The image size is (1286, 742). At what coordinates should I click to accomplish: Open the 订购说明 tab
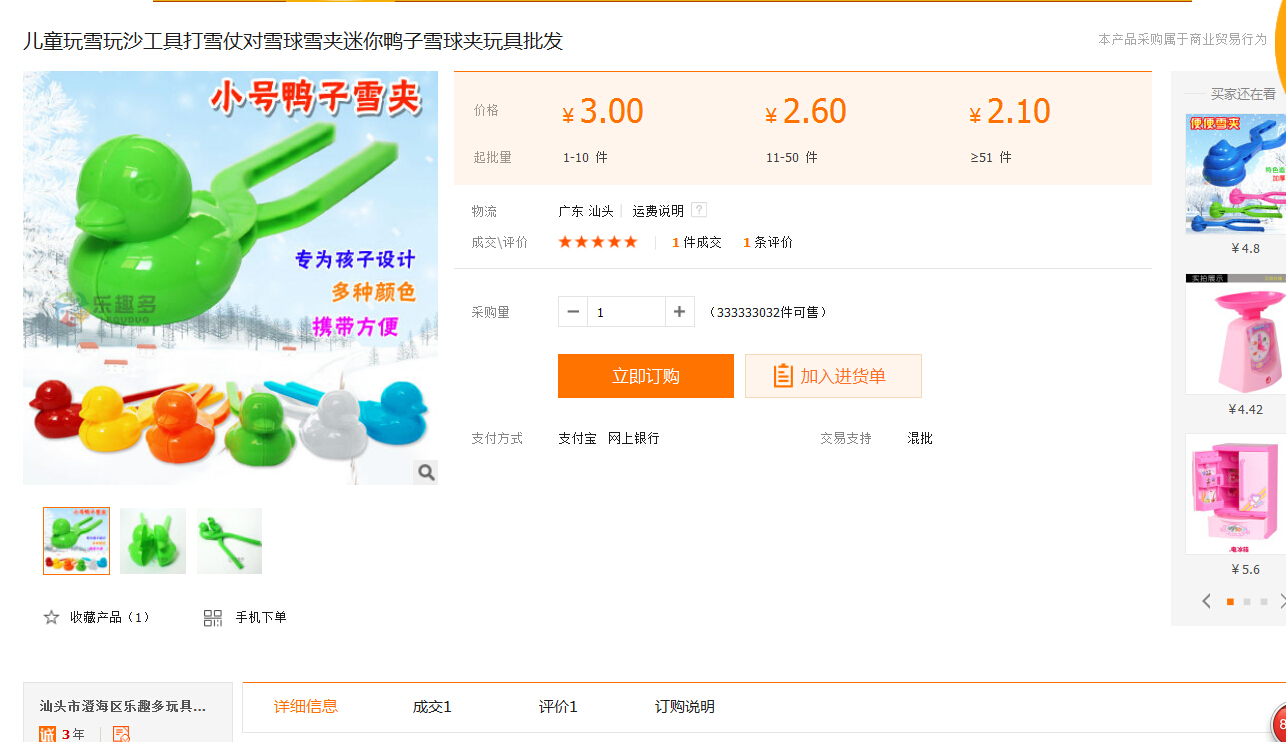point(684,707)
